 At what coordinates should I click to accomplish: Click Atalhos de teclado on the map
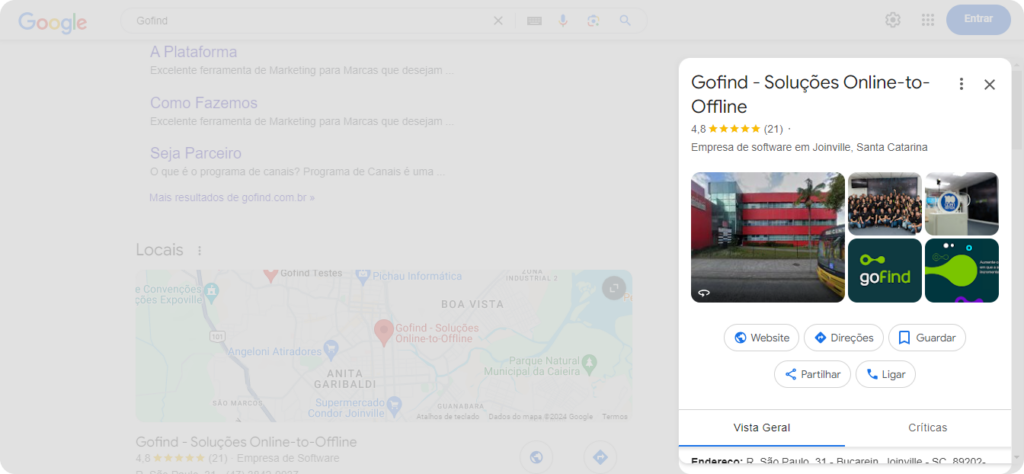[x=448, y=417]
